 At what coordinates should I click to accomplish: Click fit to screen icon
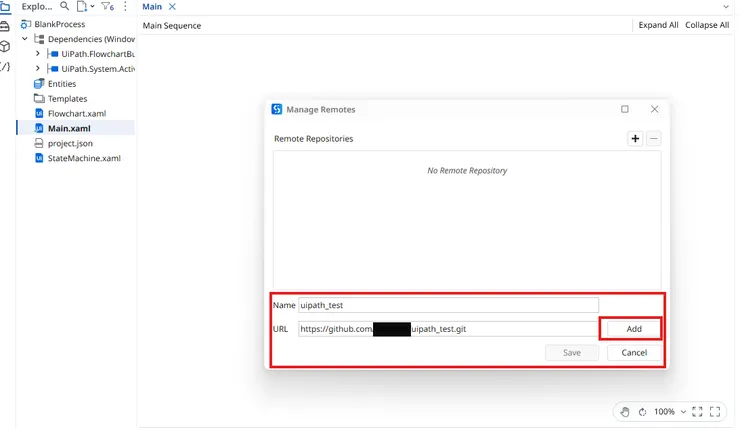click(x=697, y=412)
